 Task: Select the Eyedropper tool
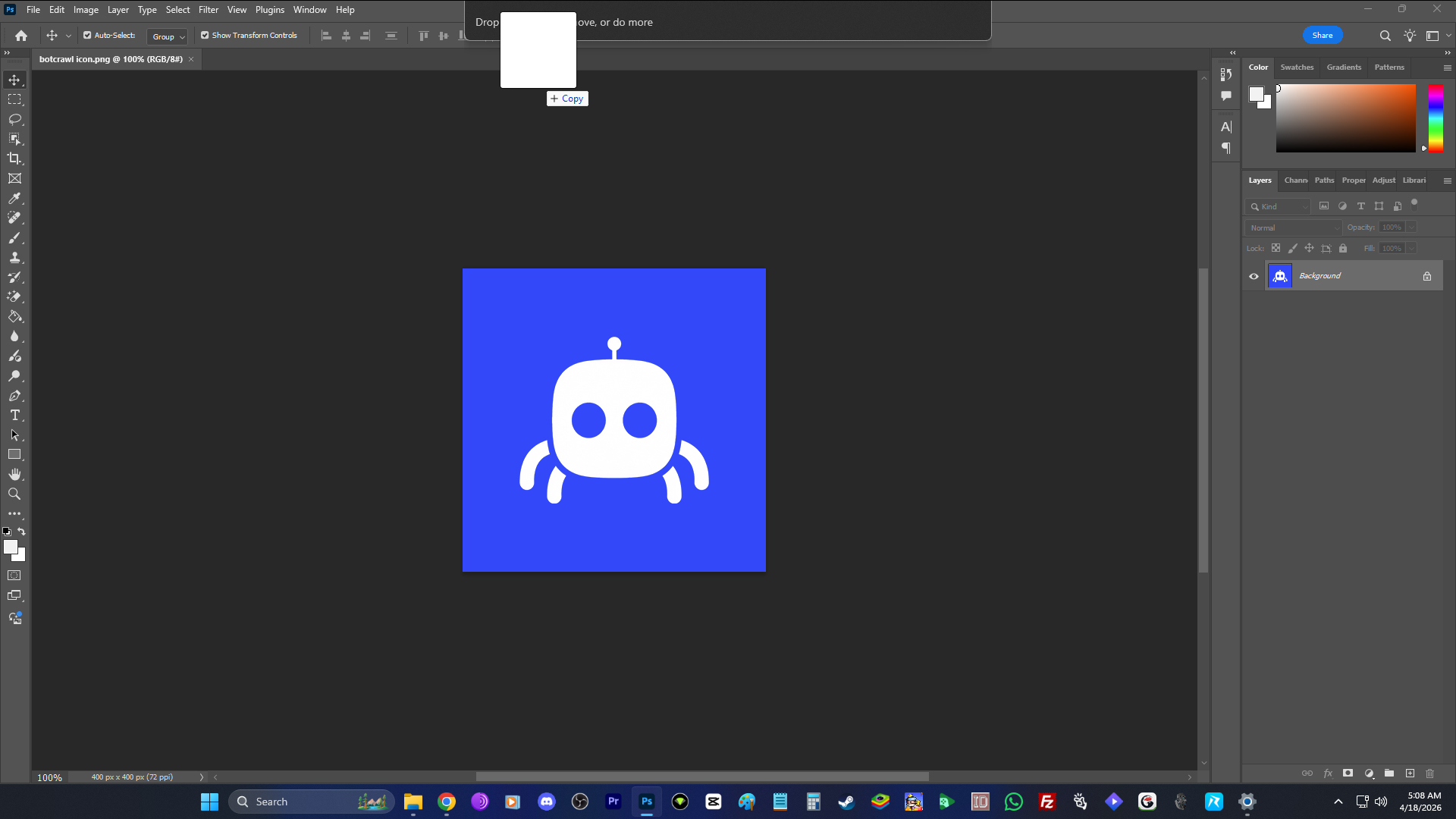click(14, 199)
